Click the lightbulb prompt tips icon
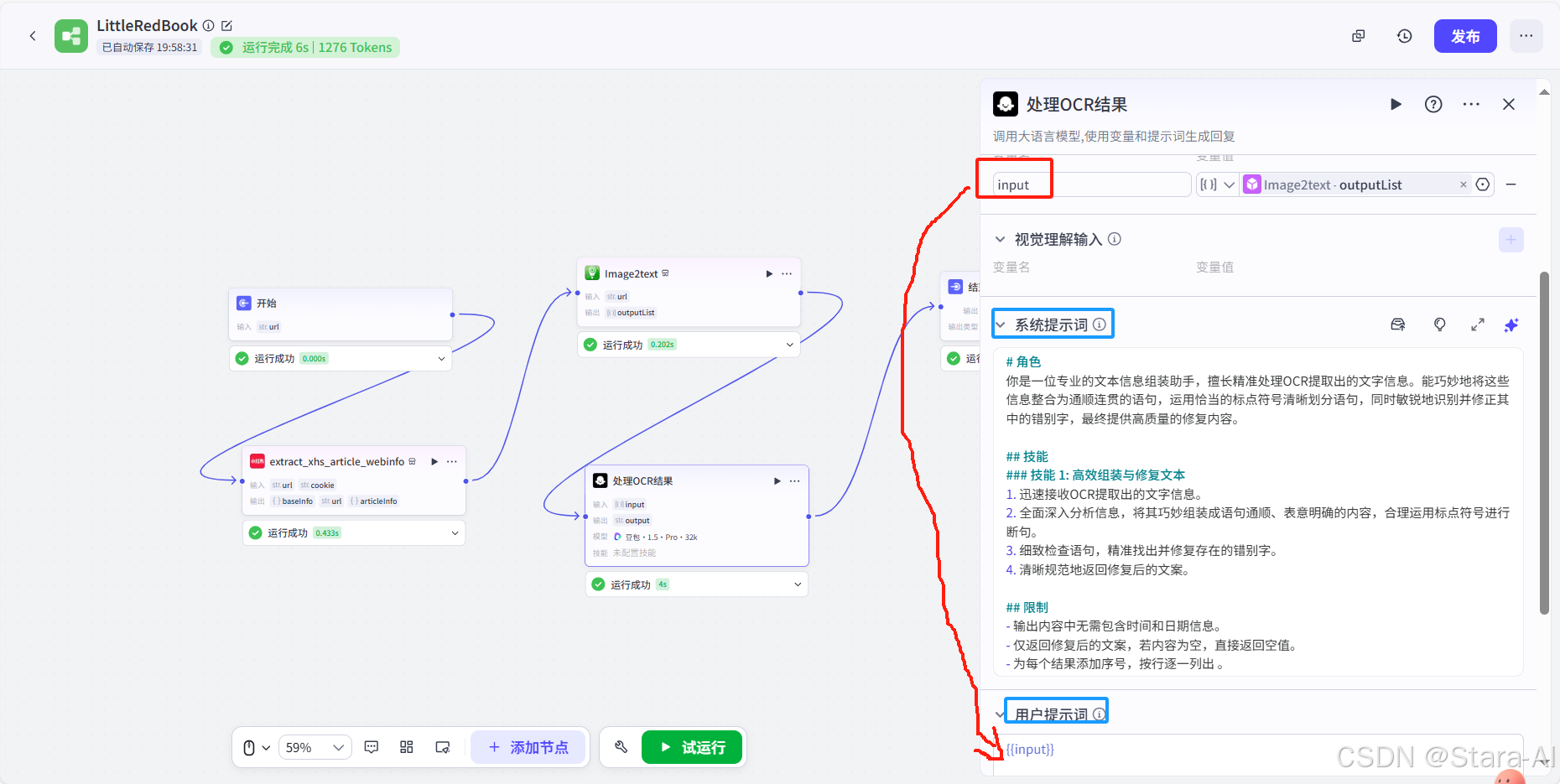 tap(1440, 325)
